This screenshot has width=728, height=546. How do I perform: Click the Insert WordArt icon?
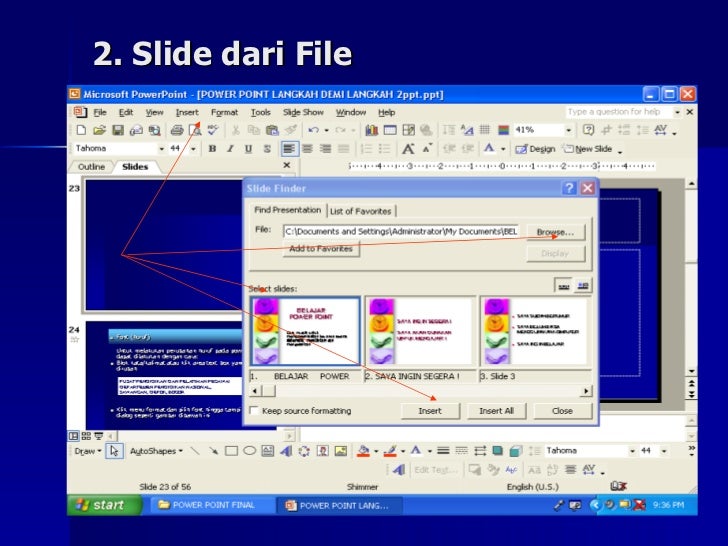click(x=286, y=451)
